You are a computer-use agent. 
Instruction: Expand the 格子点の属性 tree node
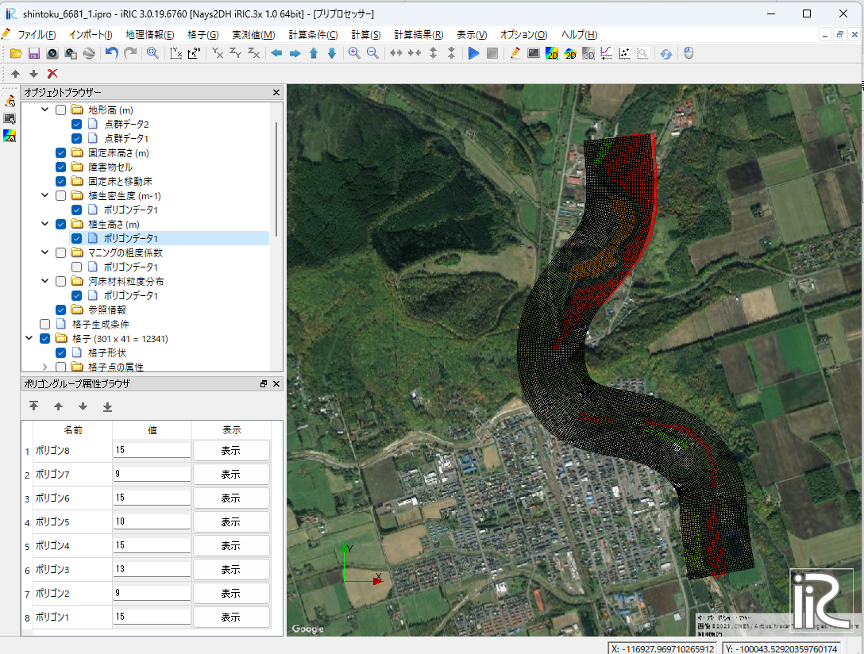click(45, 367)
